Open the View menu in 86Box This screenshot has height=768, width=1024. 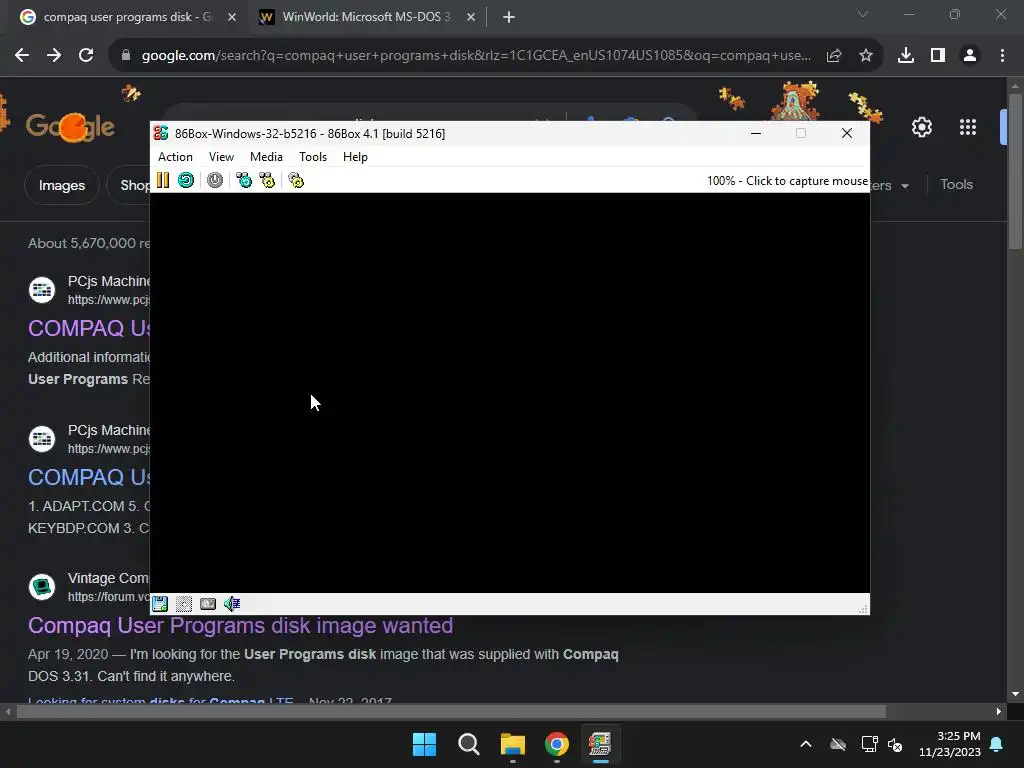221,157
